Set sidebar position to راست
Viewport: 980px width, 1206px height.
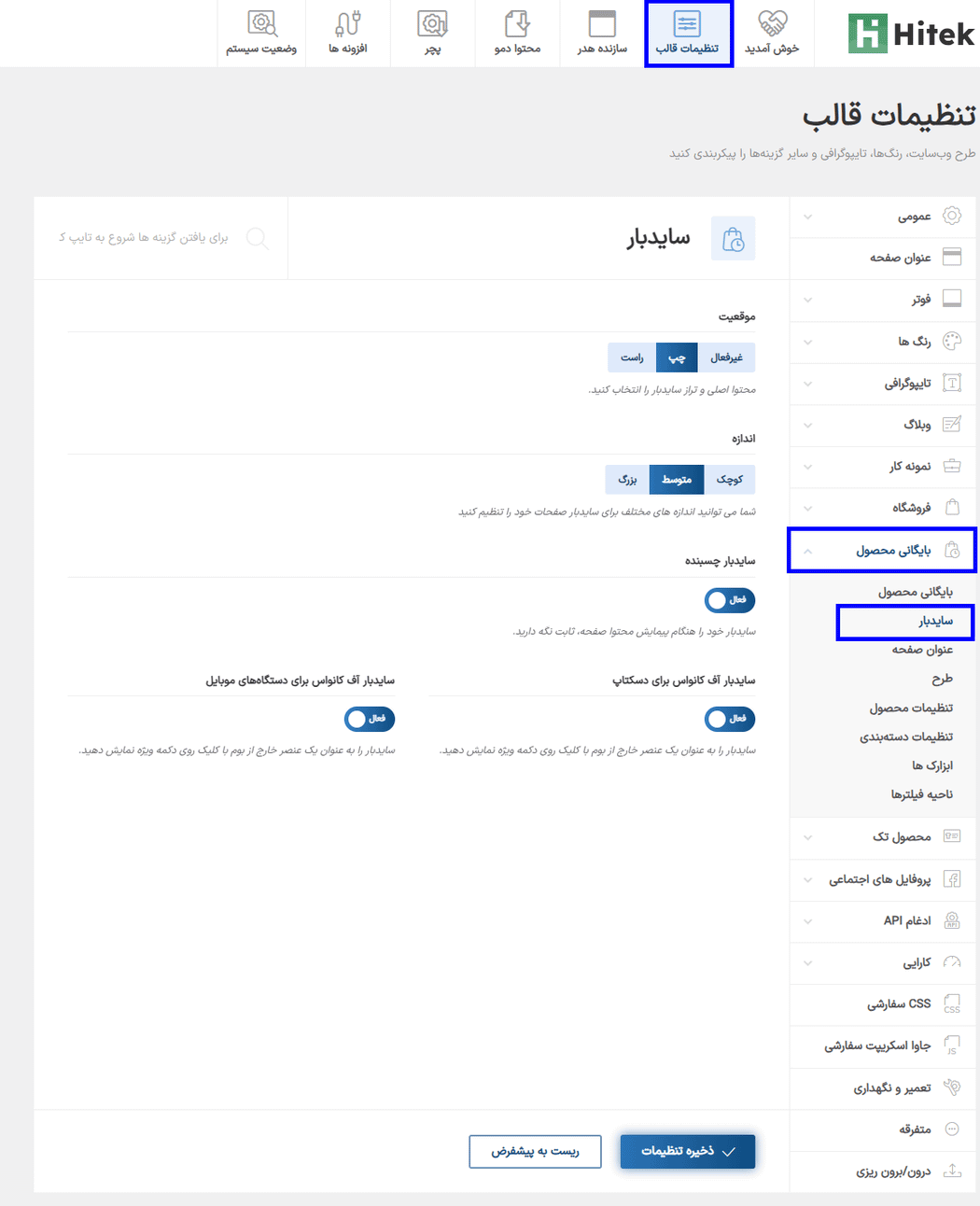click(632, 358)
